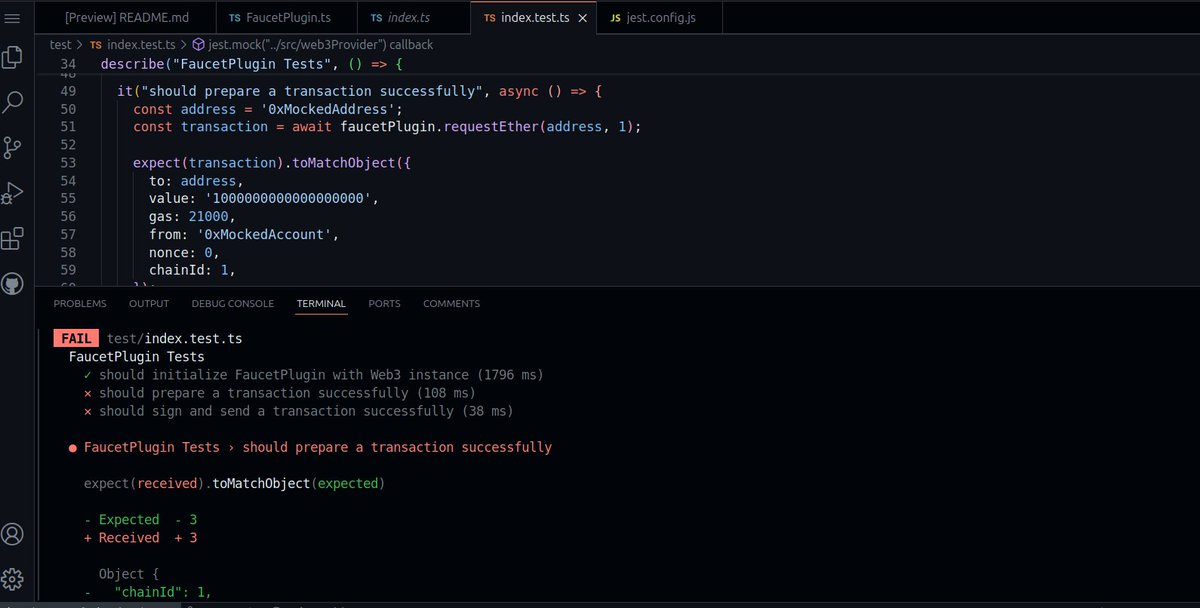The image size is (1200, 608).
Task: Open the Extensions view
Action: tap(13, 239)
